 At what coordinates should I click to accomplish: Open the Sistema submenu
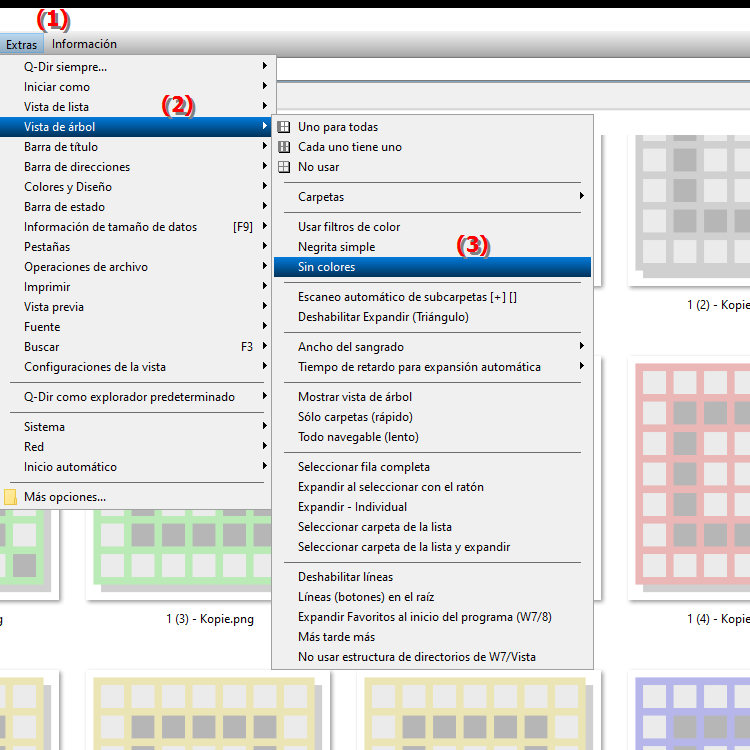[x=136, y=427]
